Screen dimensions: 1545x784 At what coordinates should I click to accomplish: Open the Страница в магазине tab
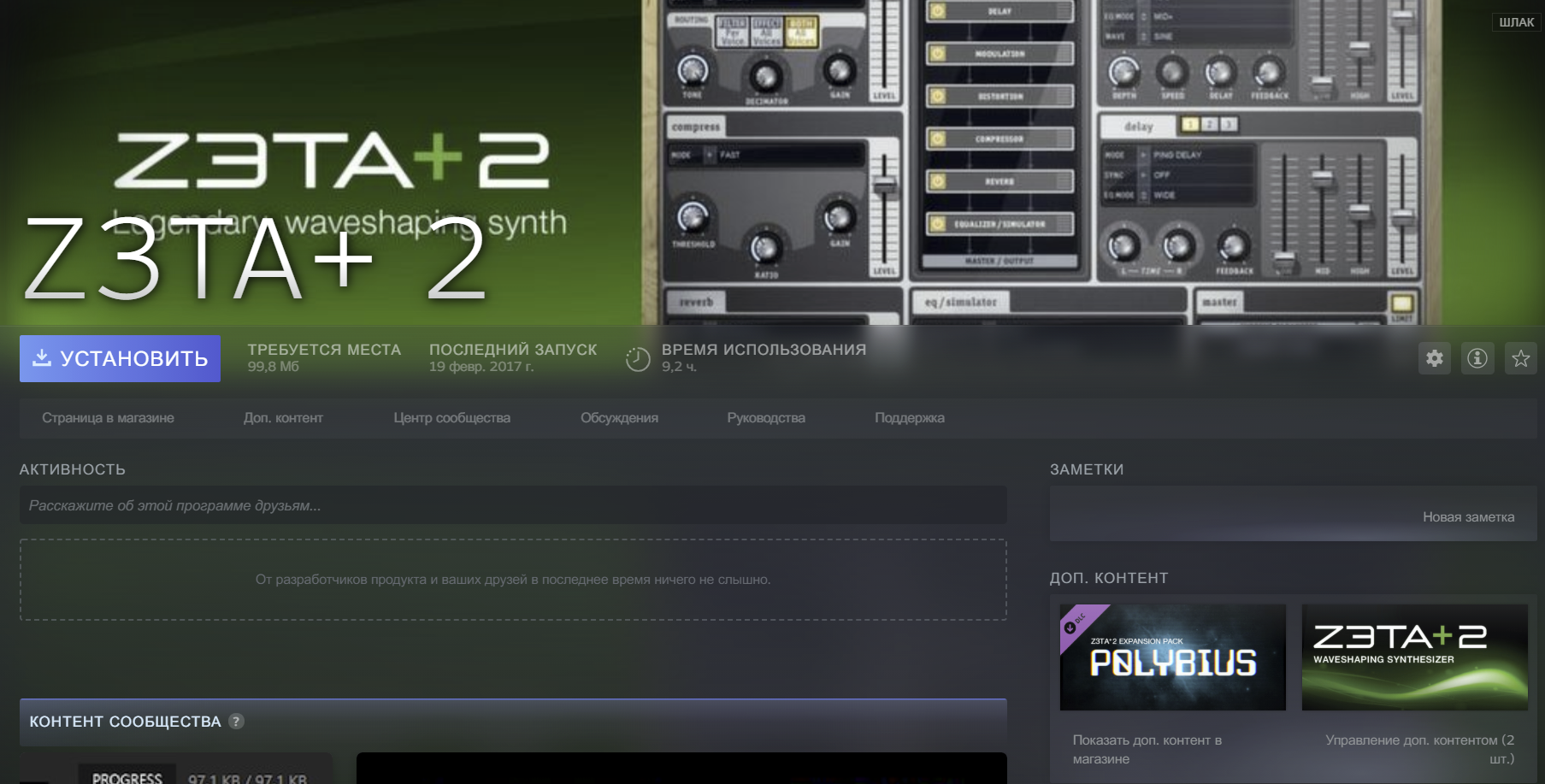click(108, 418)
